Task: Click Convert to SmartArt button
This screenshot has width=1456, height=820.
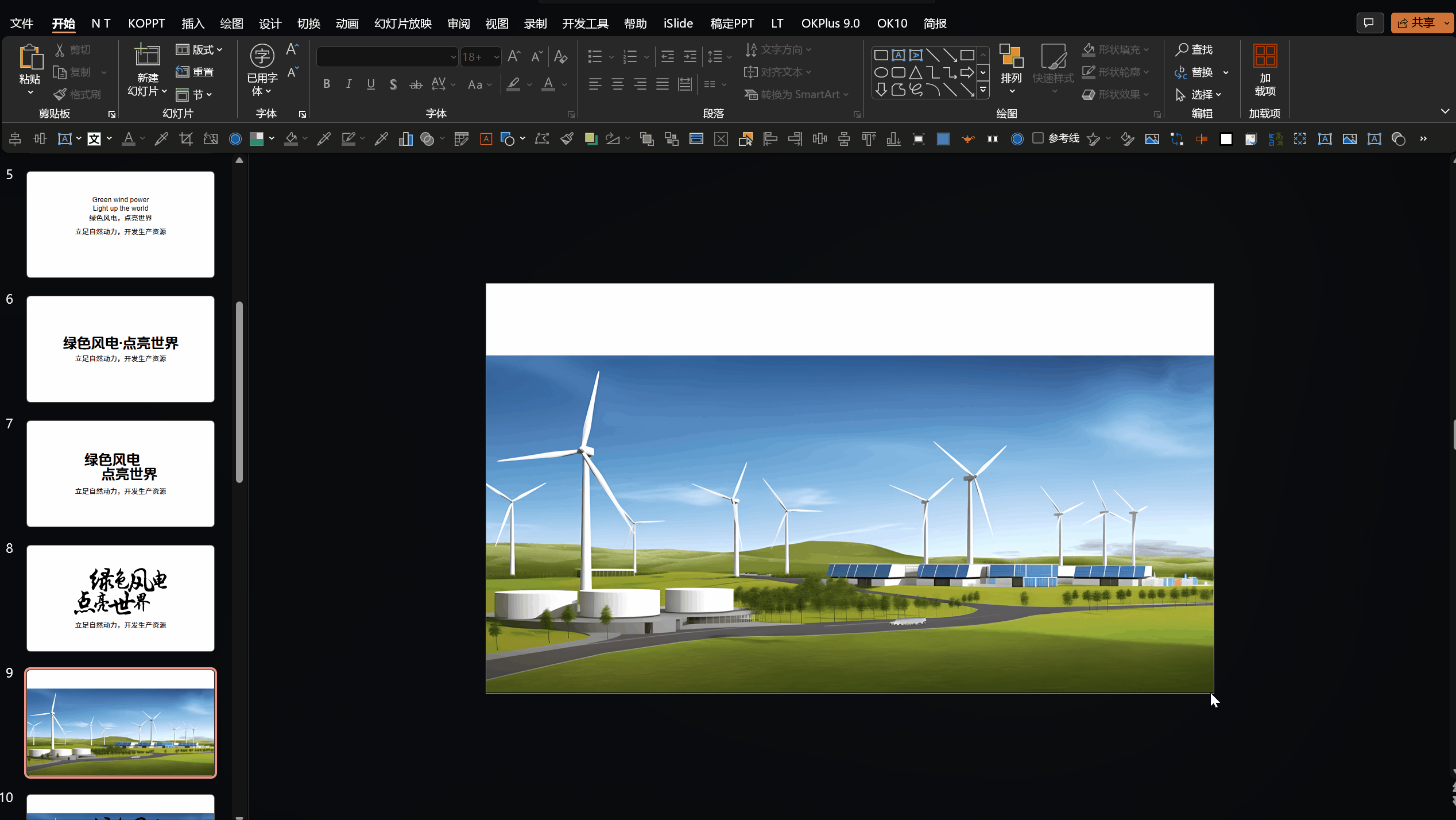Action: coord(796,94)
